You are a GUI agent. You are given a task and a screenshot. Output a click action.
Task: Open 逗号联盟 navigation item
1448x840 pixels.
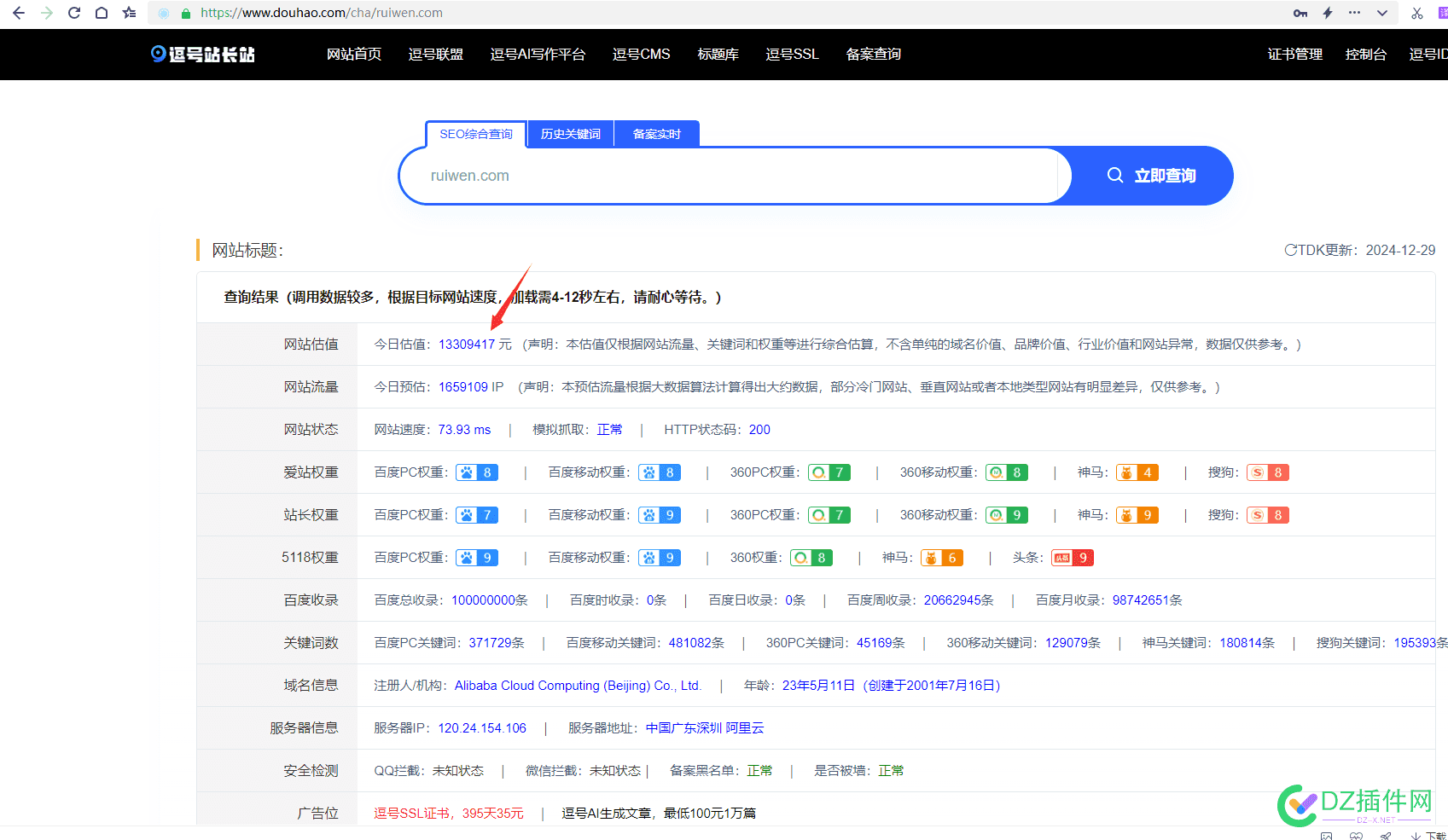tap(436, 54)
